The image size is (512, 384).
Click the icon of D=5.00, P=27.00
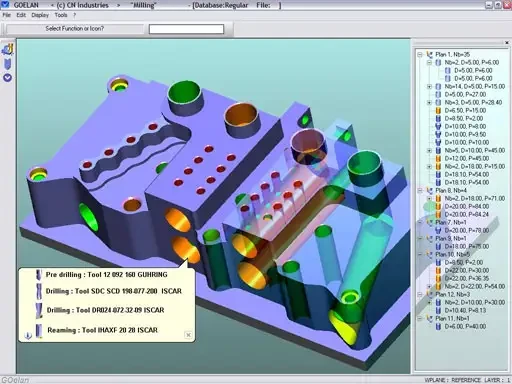[438, 94]
